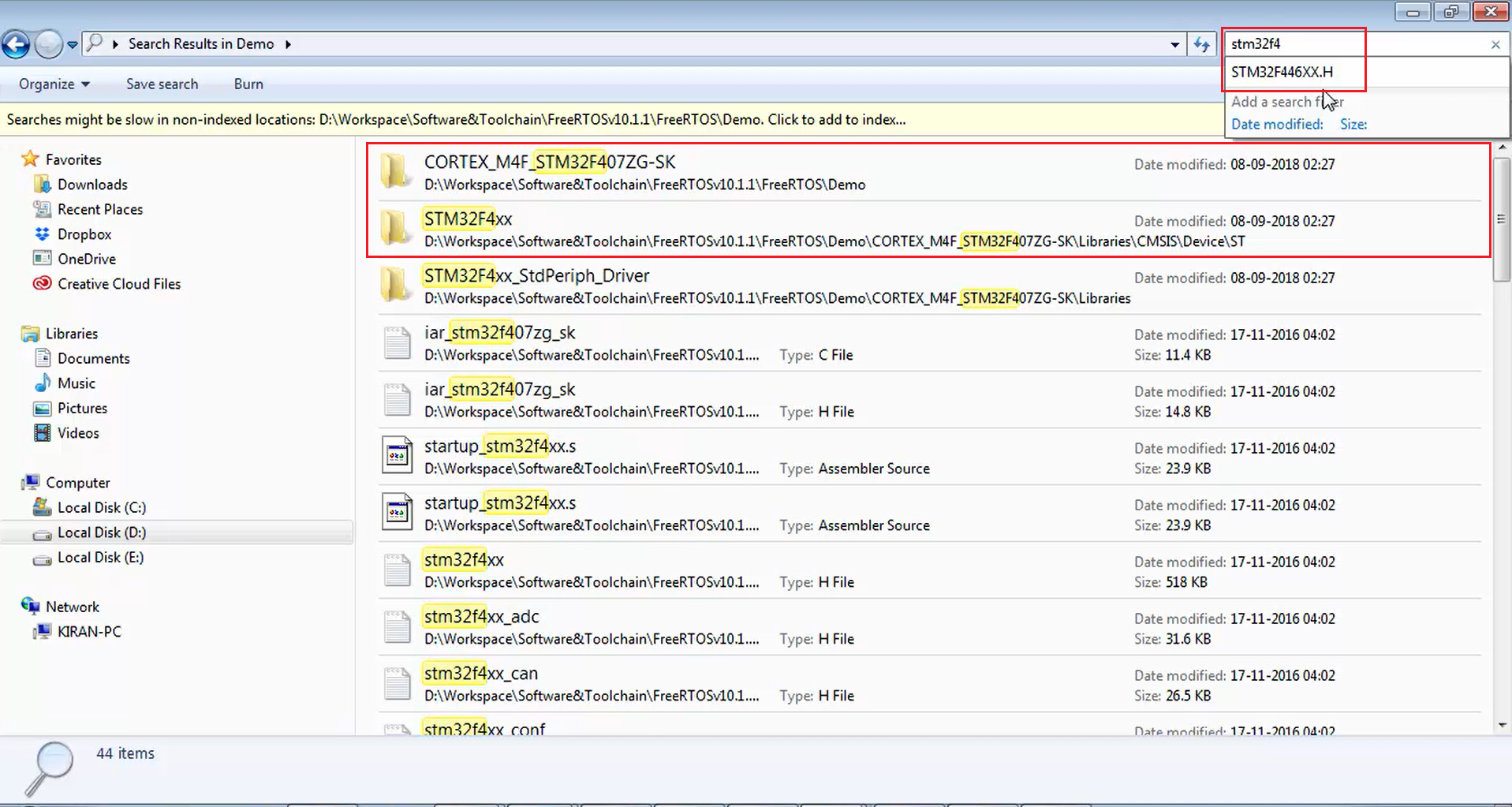This screenshot has width=1512, height=807.
Task: Select Favorites in the navigation pane
Action: 73,159
